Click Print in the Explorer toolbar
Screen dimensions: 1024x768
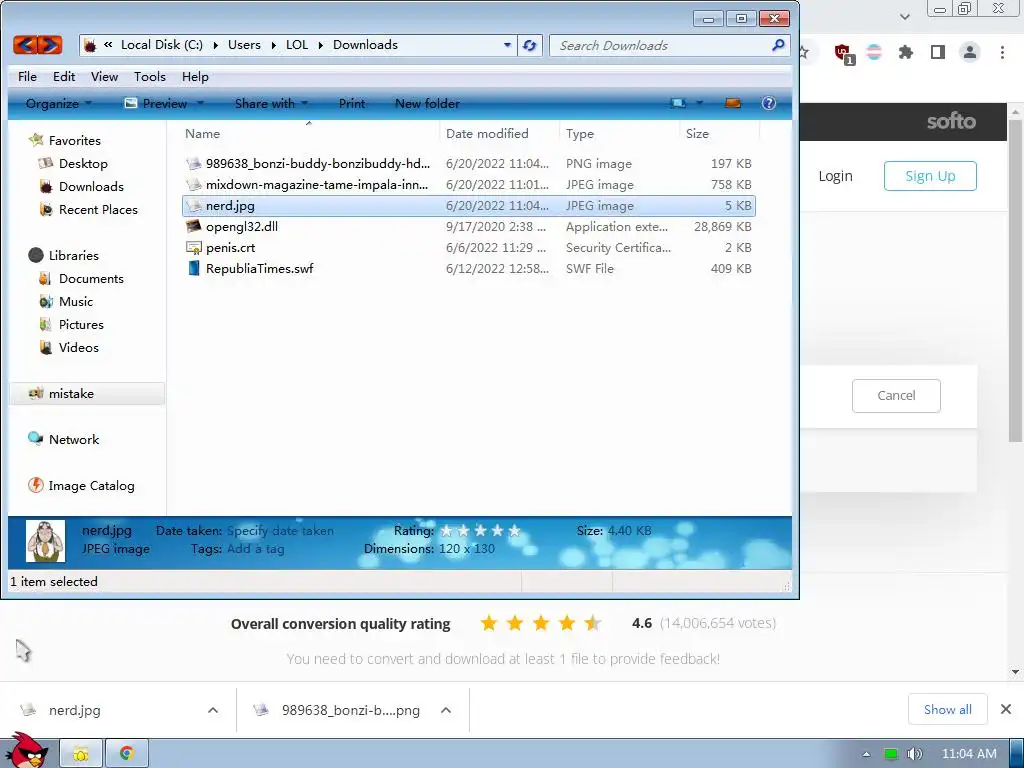pyautogui.click(x=352, y=103)
